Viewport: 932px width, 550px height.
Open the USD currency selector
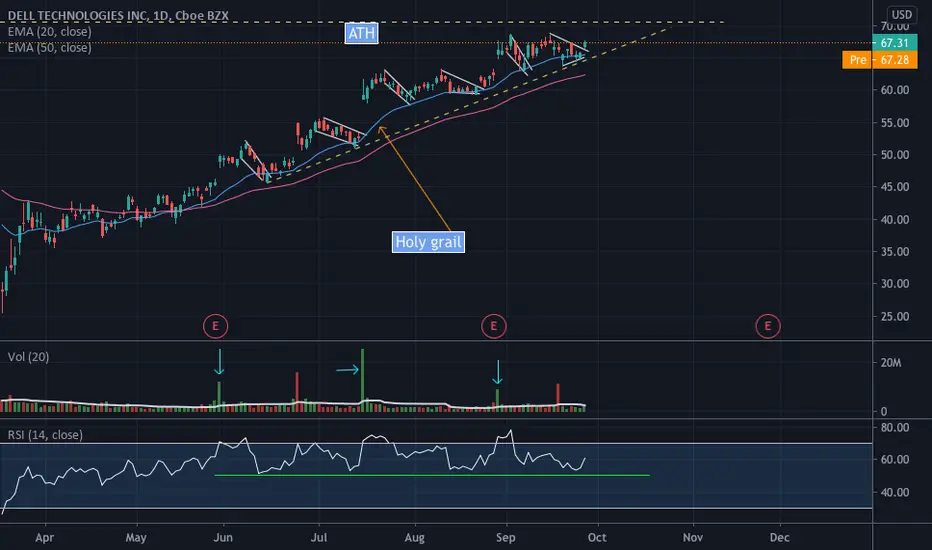pyautogui.click(x=901, y=14)
